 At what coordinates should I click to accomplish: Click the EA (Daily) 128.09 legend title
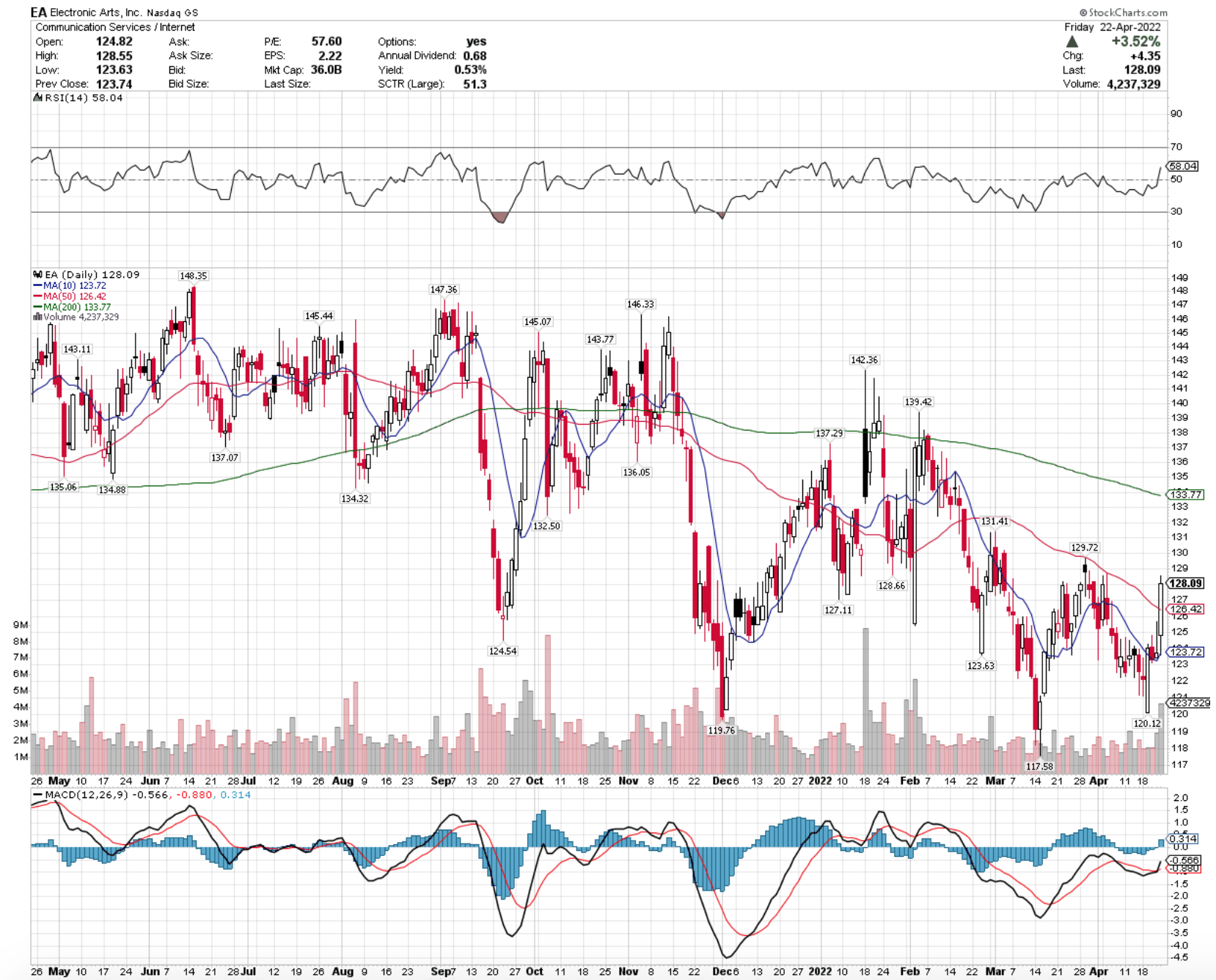[x=92, y=274]
